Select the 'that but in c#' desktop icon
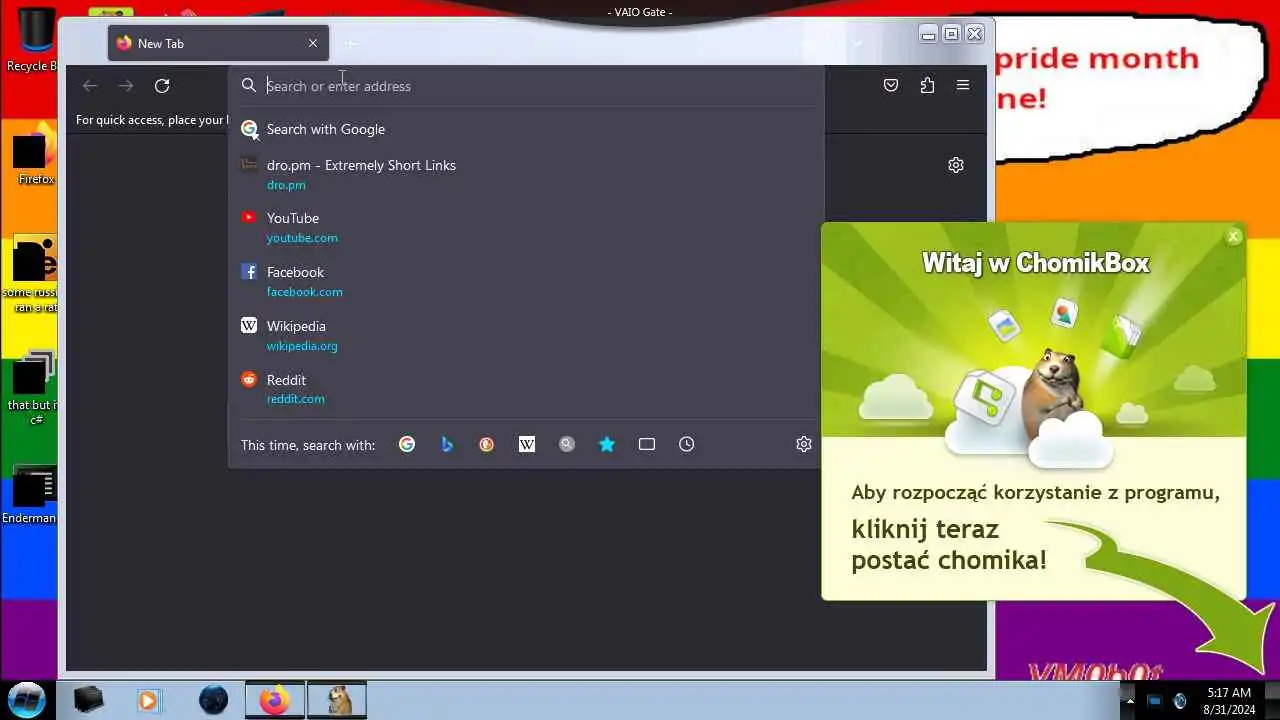Screen dimensions: 1280x720 [x=32, y=388]
